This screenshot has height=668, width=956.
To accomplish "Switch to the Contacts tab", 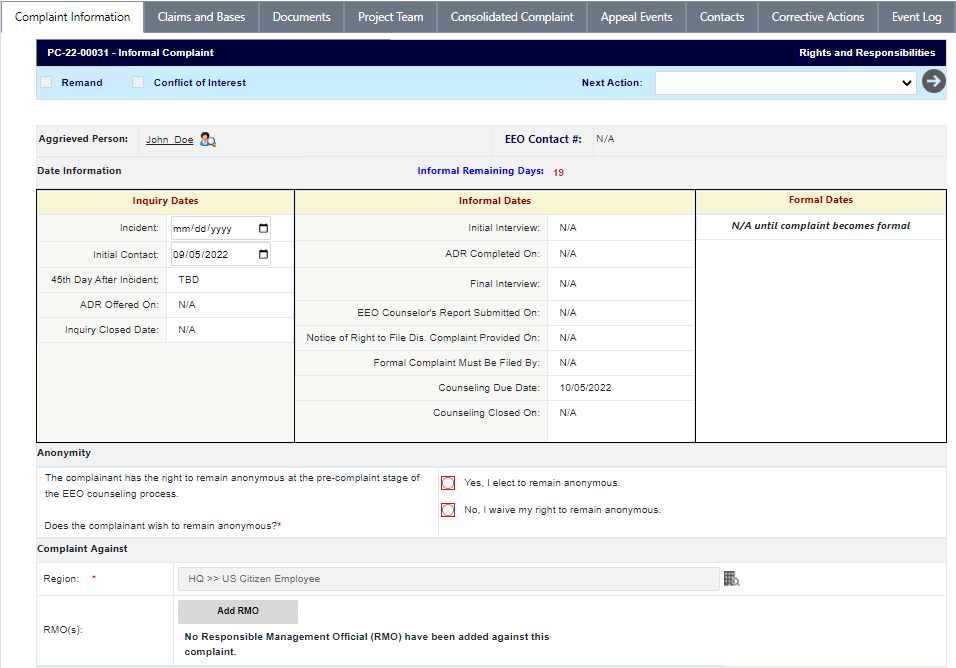I will coord(722,17).
